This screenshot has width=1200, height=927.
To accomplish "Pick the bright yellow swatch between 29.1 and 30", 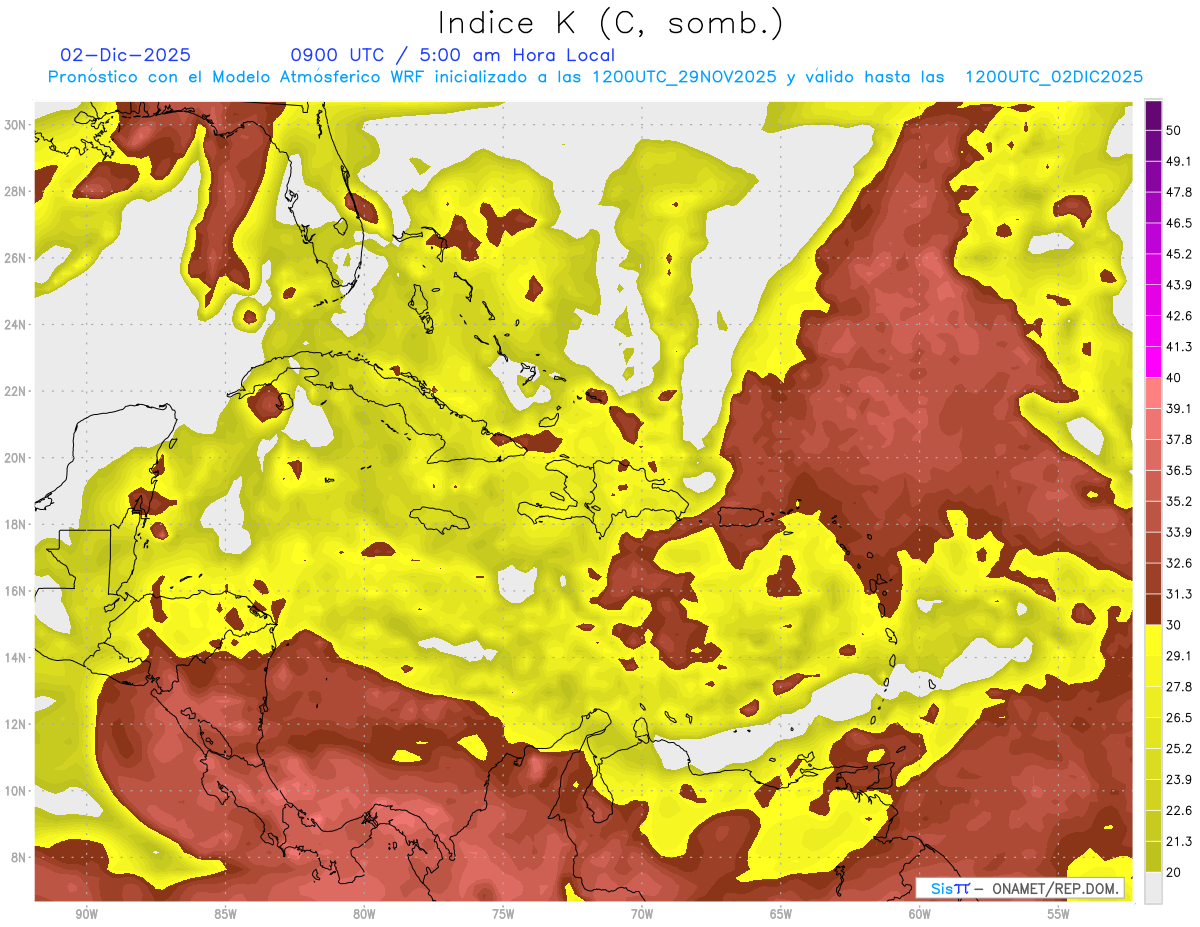I will pyautogui.click(x=1153, y=640).
